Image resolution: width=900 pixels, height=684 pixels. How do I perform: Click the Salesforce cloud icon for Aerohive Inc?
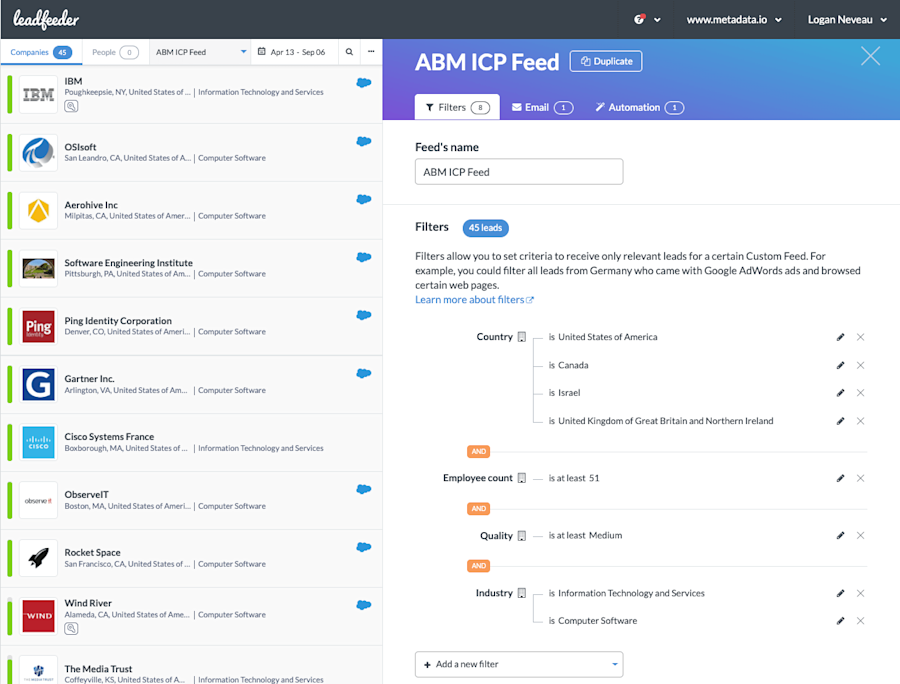click(x=363, y=199)
